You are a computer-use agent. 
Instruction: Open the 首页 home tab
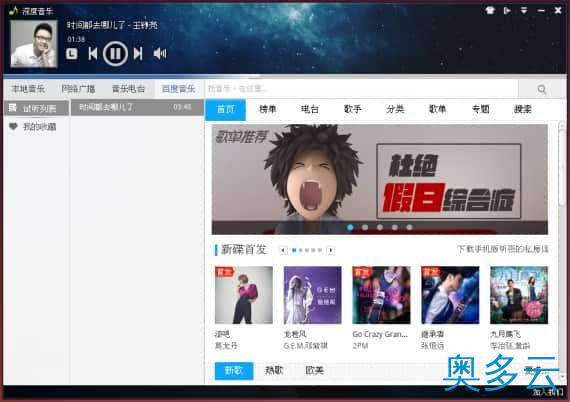pyautogui.click(x=225, y=109)
